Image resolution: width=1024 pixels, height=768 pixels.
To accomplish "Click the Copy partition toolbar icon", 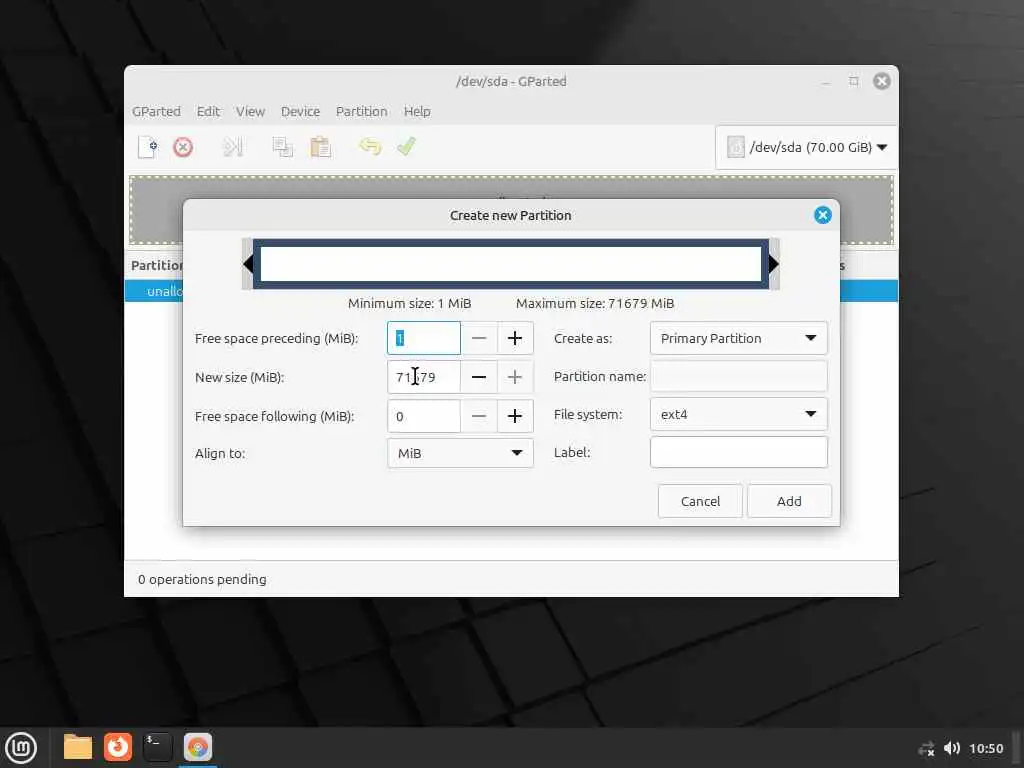I will tap(282, 147).
